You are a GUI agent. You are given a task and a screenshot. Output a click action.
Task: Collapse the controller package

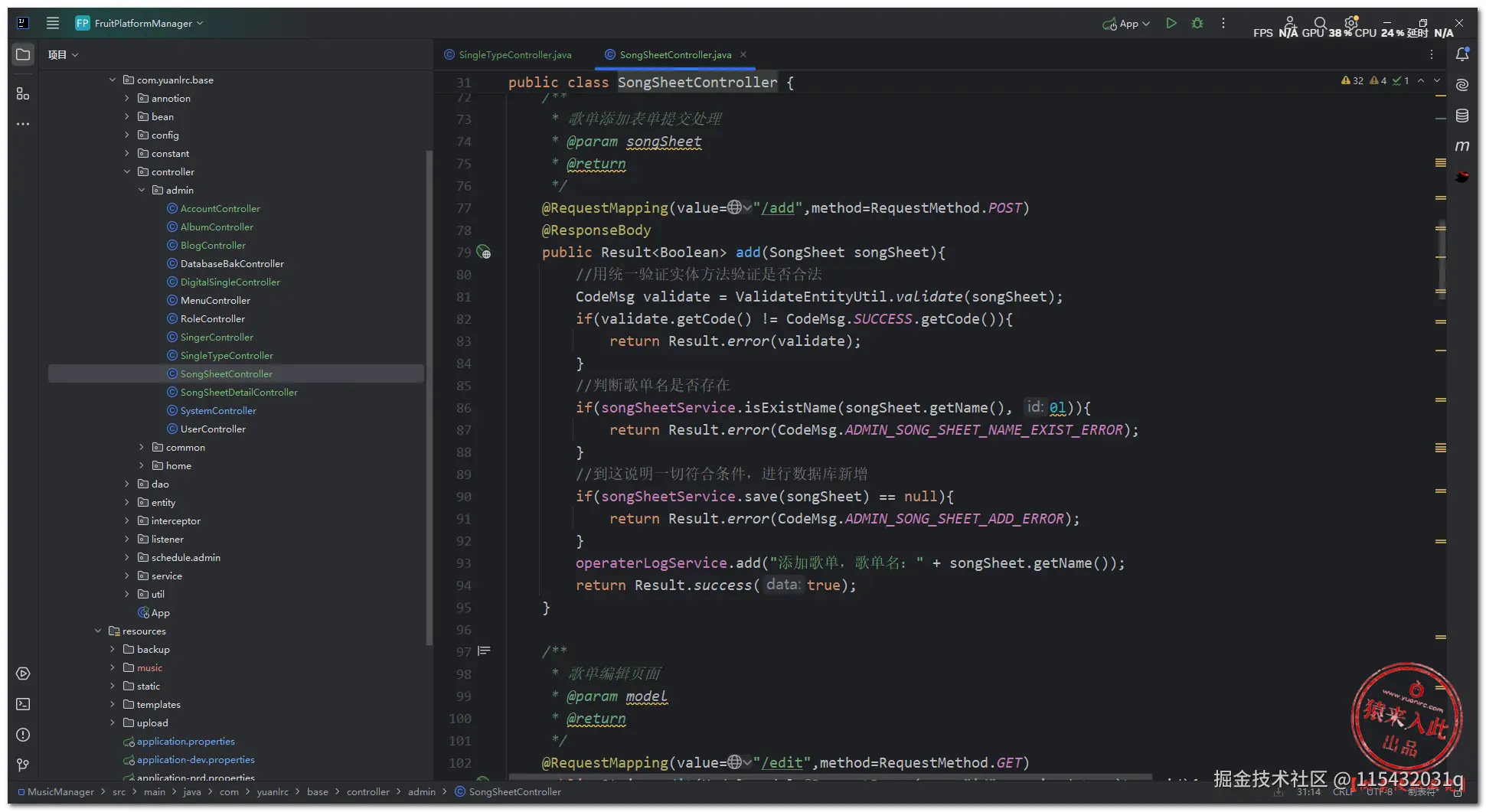(127, 171)
